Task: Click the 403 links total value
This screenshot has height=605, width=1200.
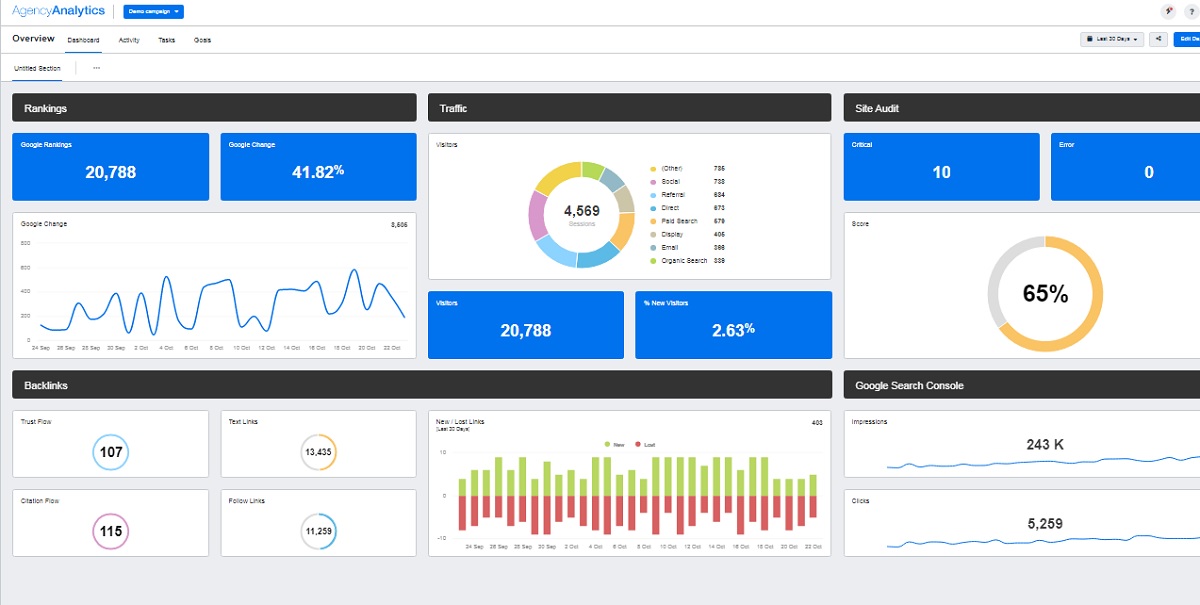Action: tap(817, 423)
